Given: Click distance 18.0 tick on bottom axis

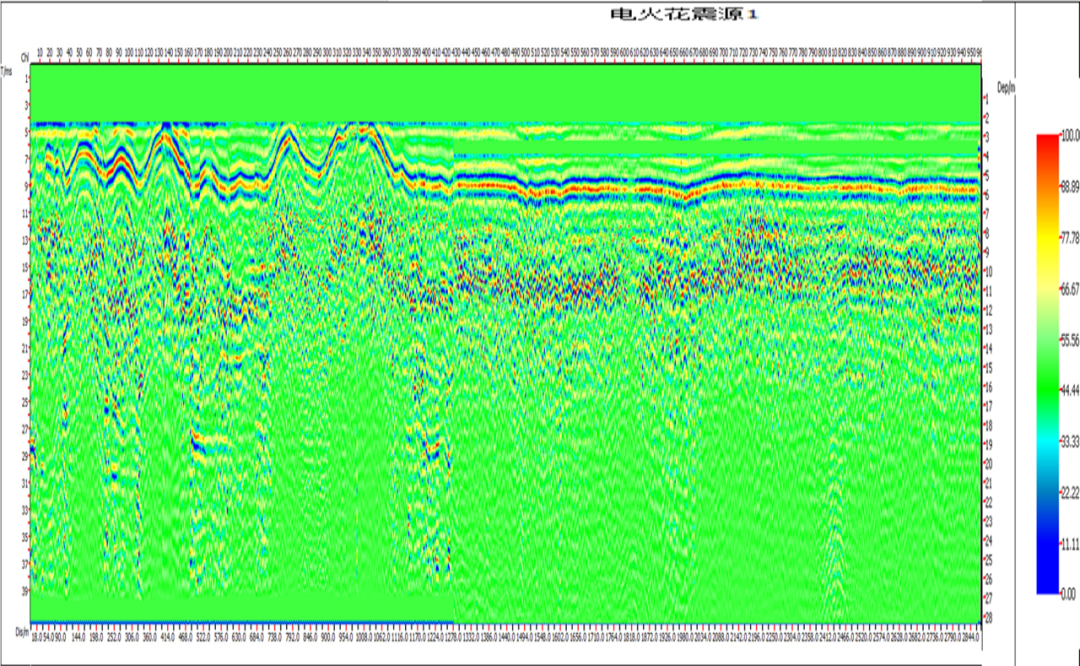Looking at the screenshot, I should [39, 638].
